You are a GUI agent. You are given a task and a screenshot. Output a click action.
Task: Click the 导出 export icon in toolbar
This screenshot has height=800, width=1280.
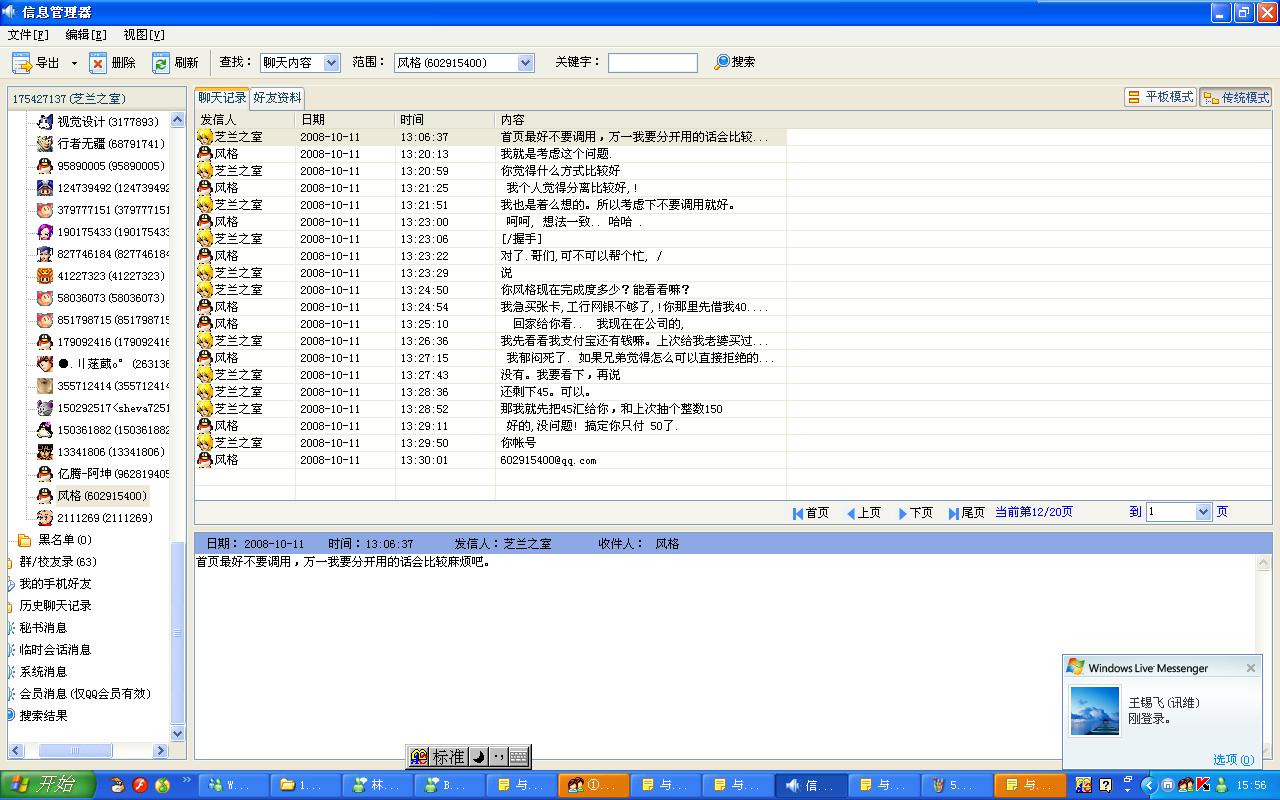tap(22, 63)
